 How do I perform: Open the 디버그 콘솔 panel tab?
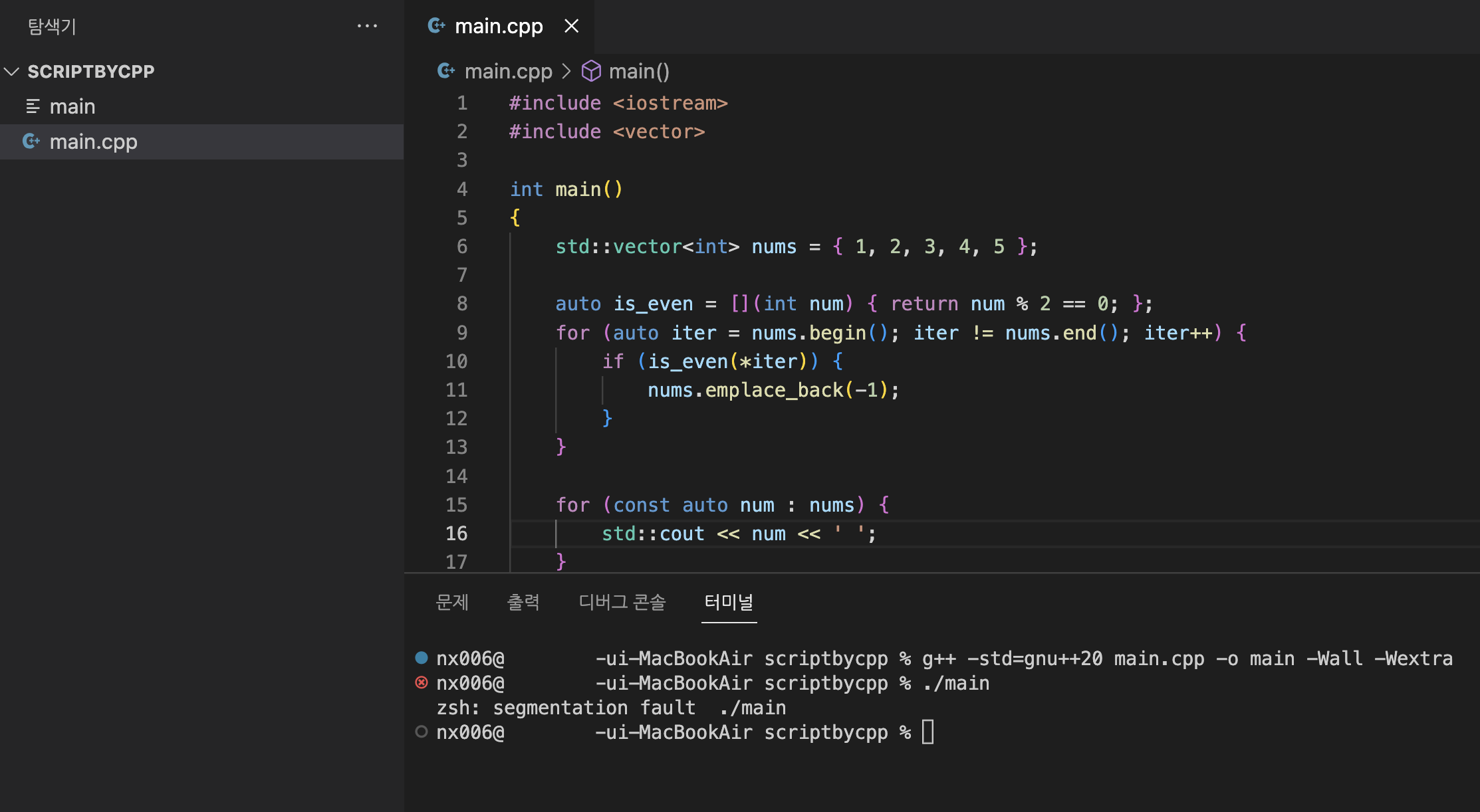click(x=622, y=602)
